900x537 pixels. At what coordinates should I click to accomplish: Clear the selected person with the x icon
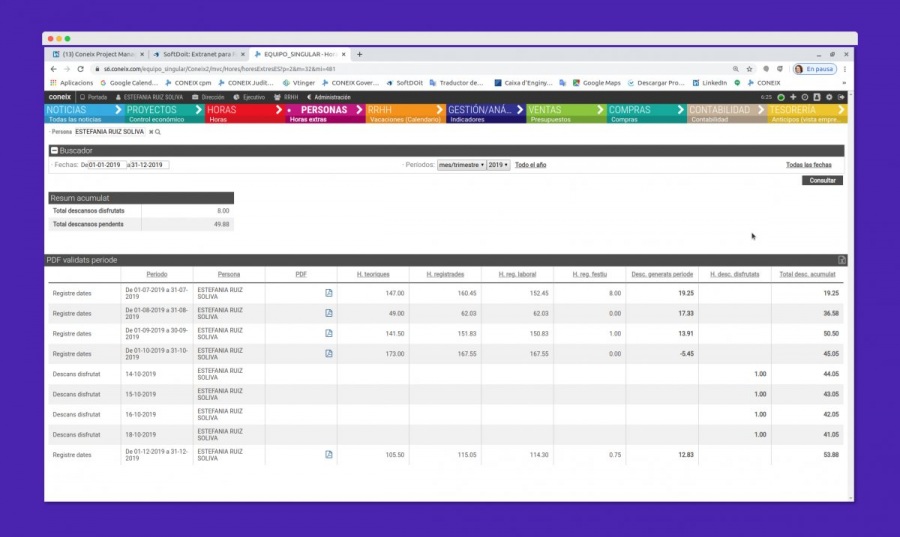[x=151, y=132]
